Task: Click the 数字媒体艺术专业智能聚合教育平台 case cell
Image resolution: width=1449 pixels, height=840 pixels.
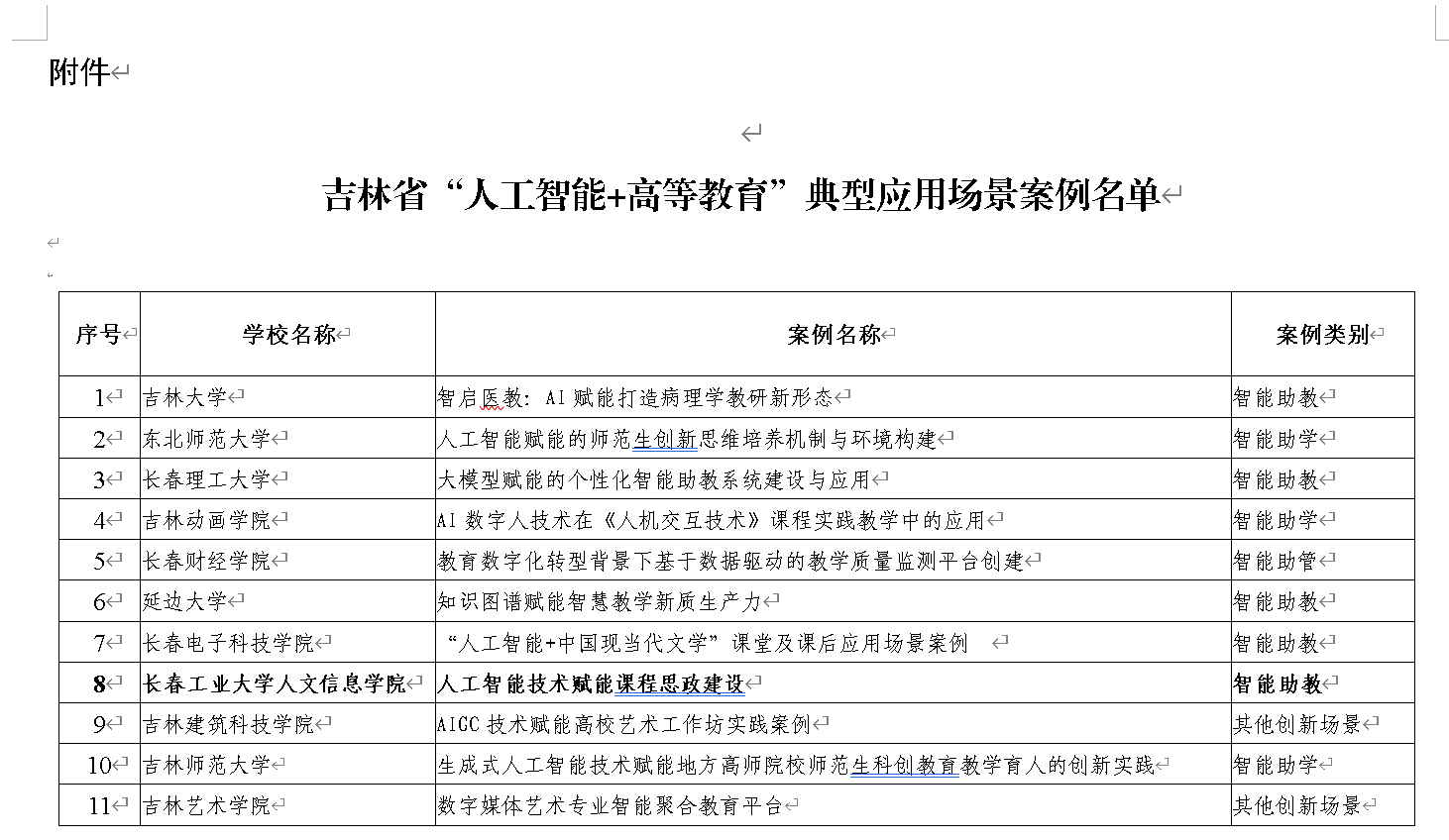Action: pos(610,806)
